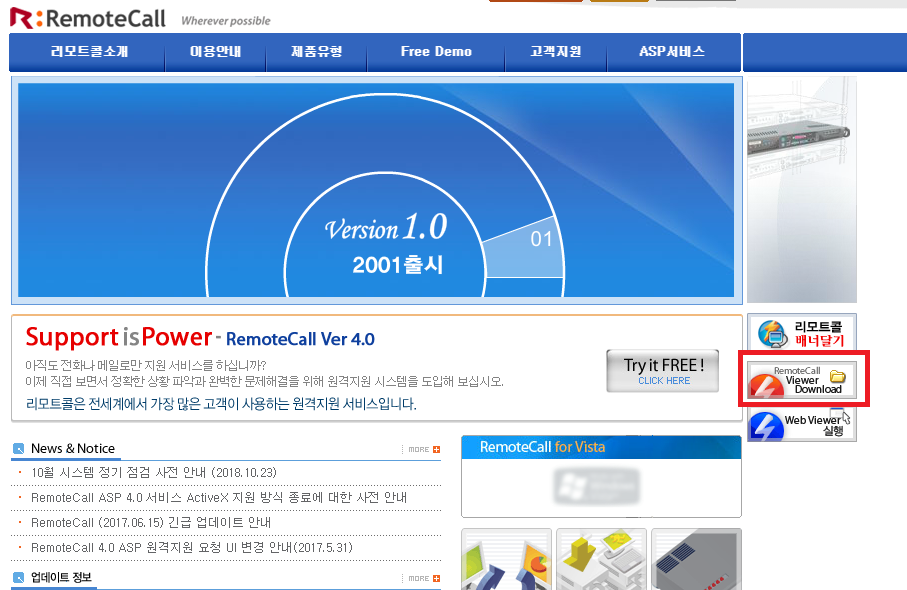Viewport: 907px width, 590px height.
Task: Open the ASP서비스 menu
Action: (672, 51)
